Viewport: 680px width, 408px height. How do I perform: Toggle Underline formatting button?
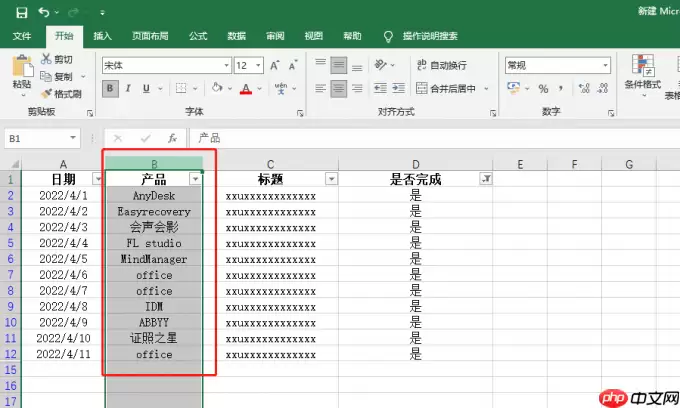click(146, 88)
